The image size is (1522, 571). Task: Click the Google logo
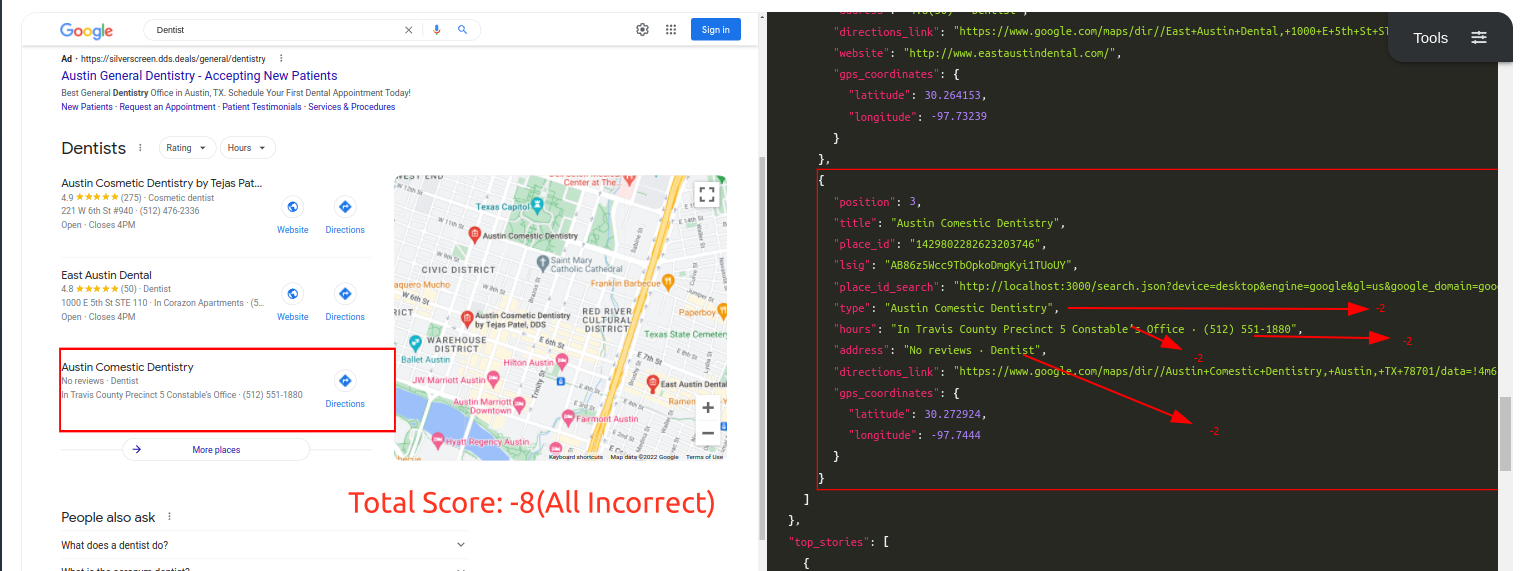pyautogui.click(x=86, y=31)
